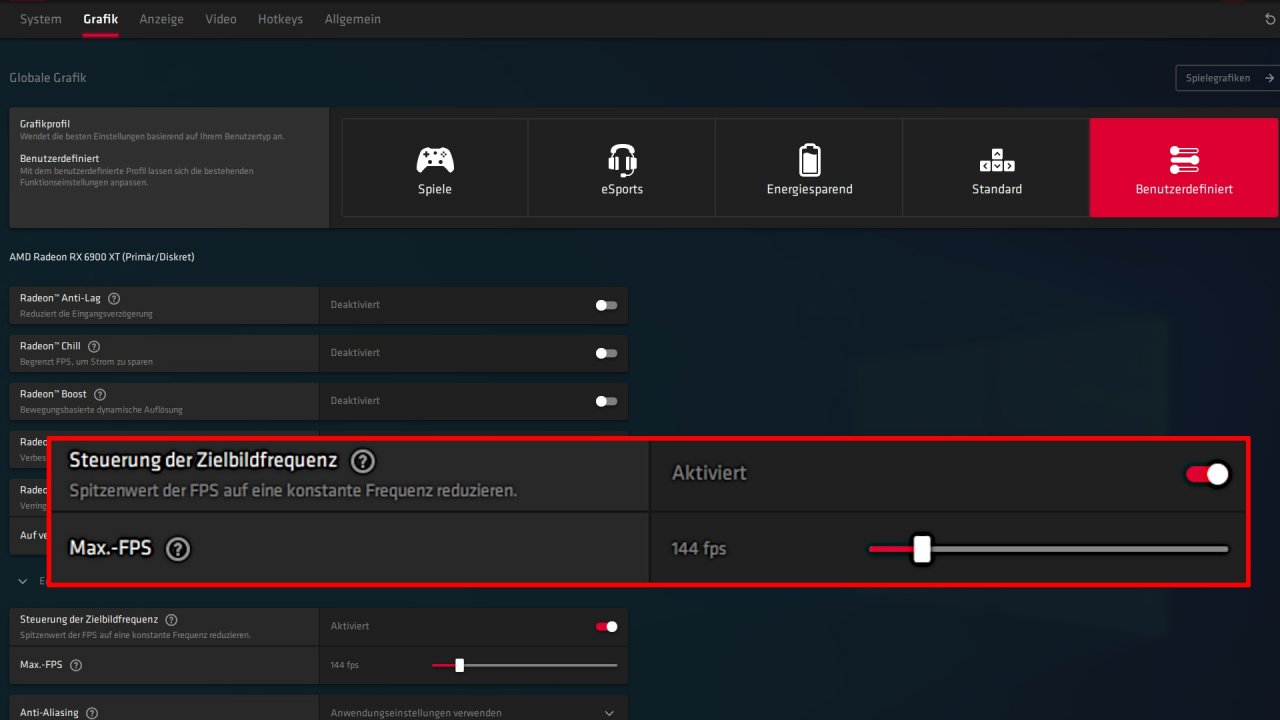Click the reset arrow icon top right
This screenshot has height=720, width=1280.
tap(1270, 19)
